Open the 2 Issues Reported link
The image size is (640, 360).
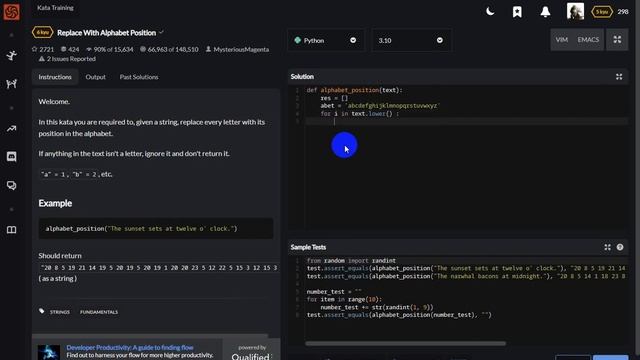67,59
